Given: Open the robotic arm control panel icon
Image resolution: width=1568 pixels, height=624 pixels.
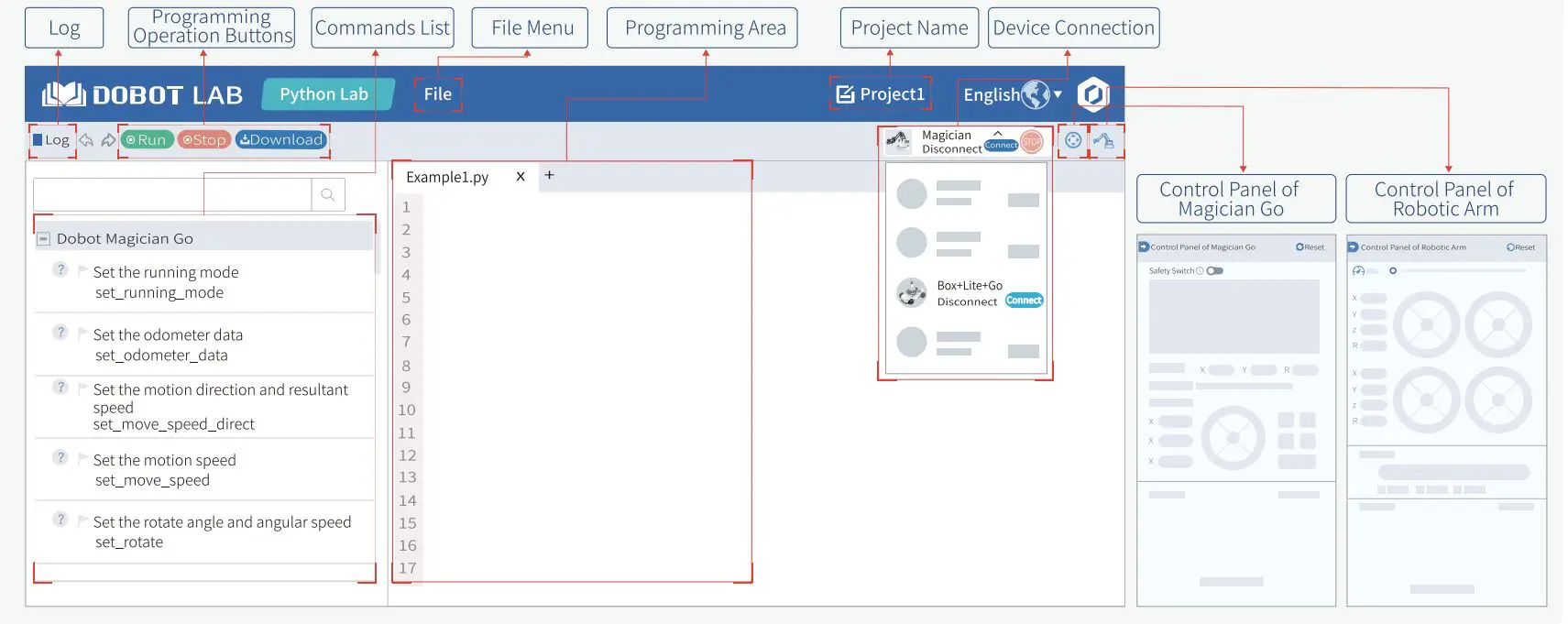Looking at the screenshot, I should coord(1104,140).
